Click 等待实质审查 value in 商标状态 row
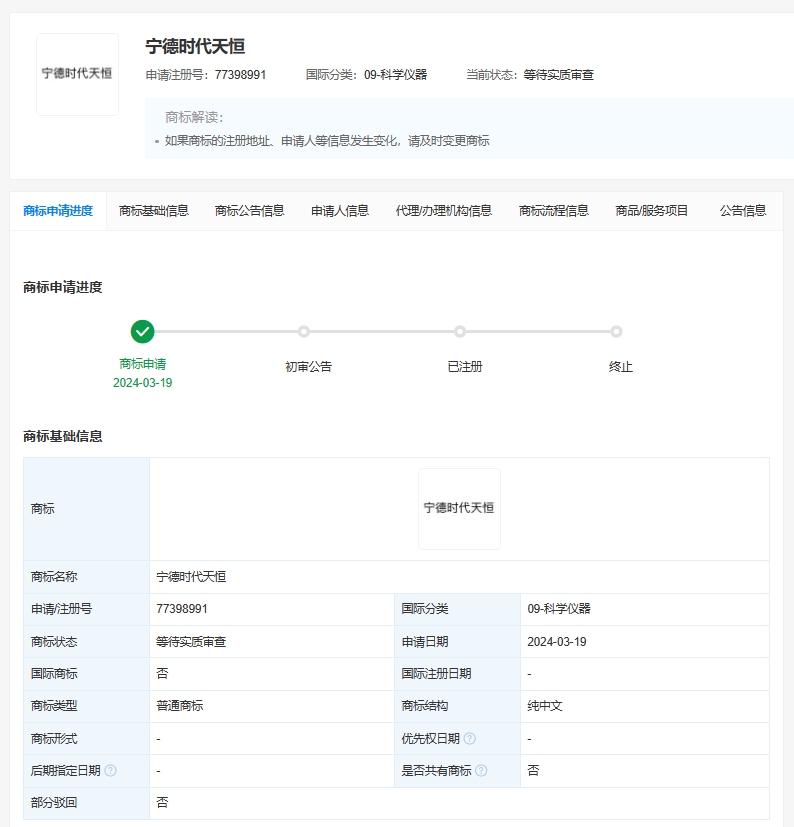Screen dimensions: 794x827 pos(191,642)
